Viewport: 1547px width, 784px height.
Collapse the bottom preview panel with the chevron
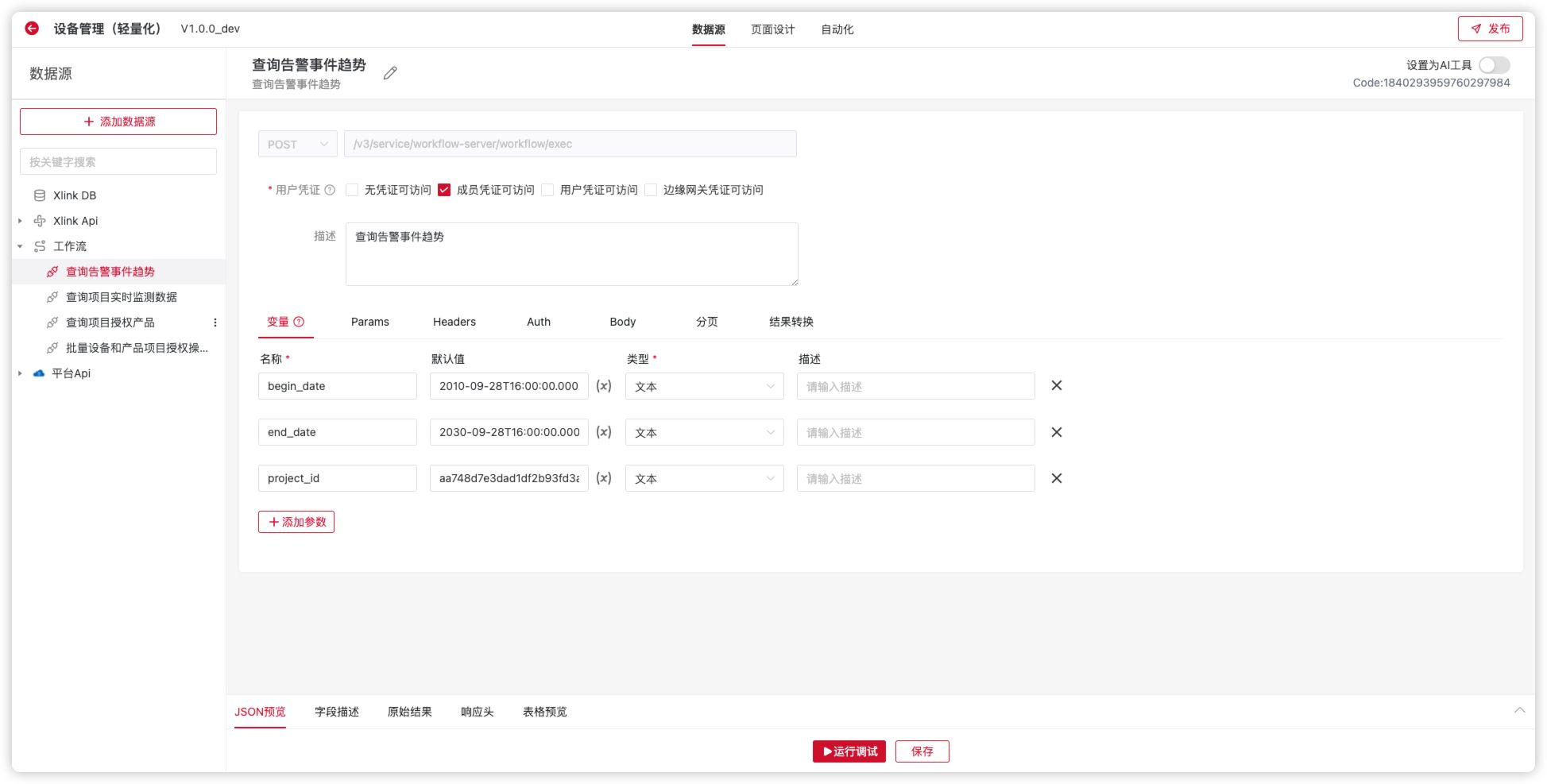(1520, 711)
